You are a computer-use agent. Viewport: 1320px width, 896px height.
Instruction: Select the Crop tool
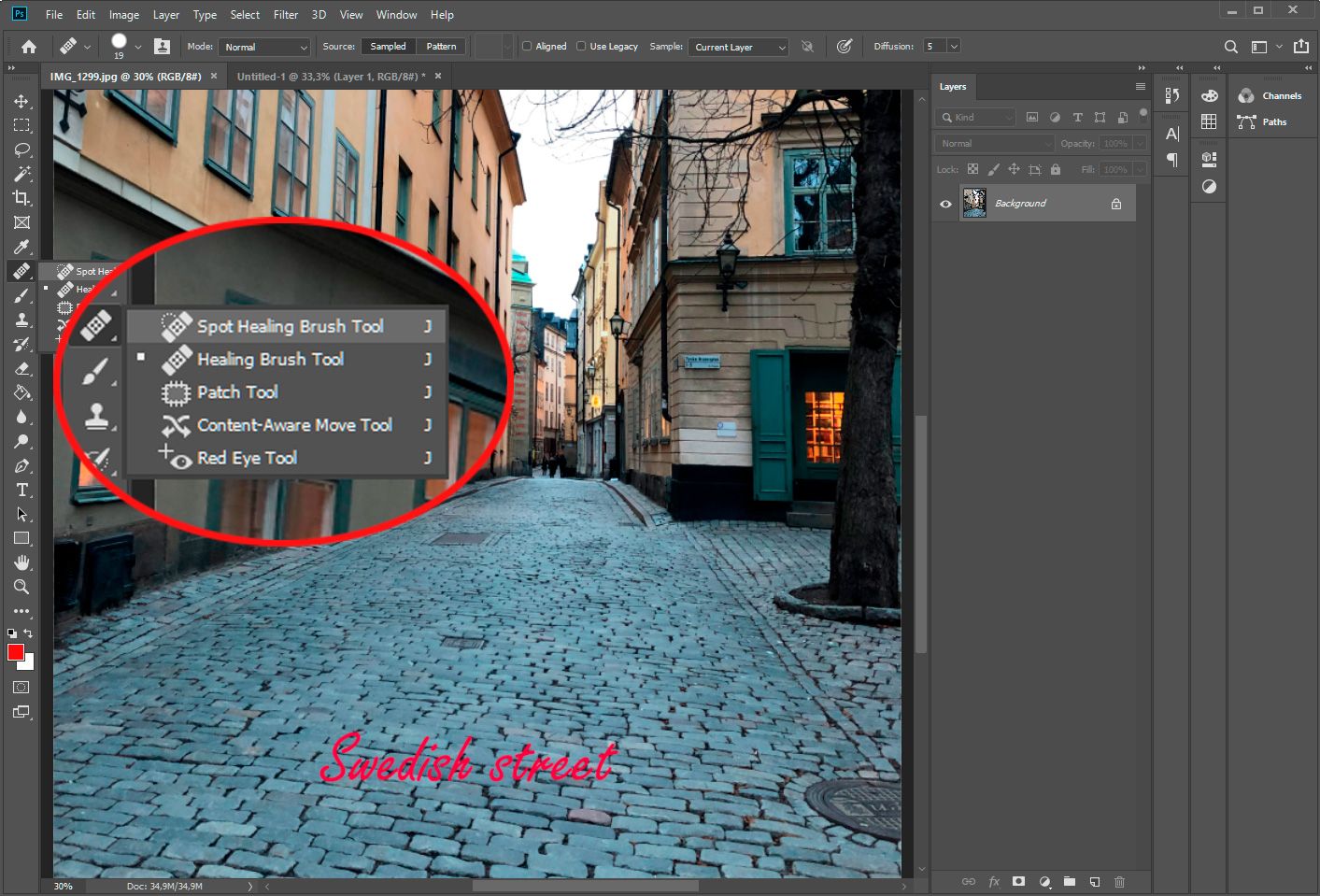pos(21,198)
